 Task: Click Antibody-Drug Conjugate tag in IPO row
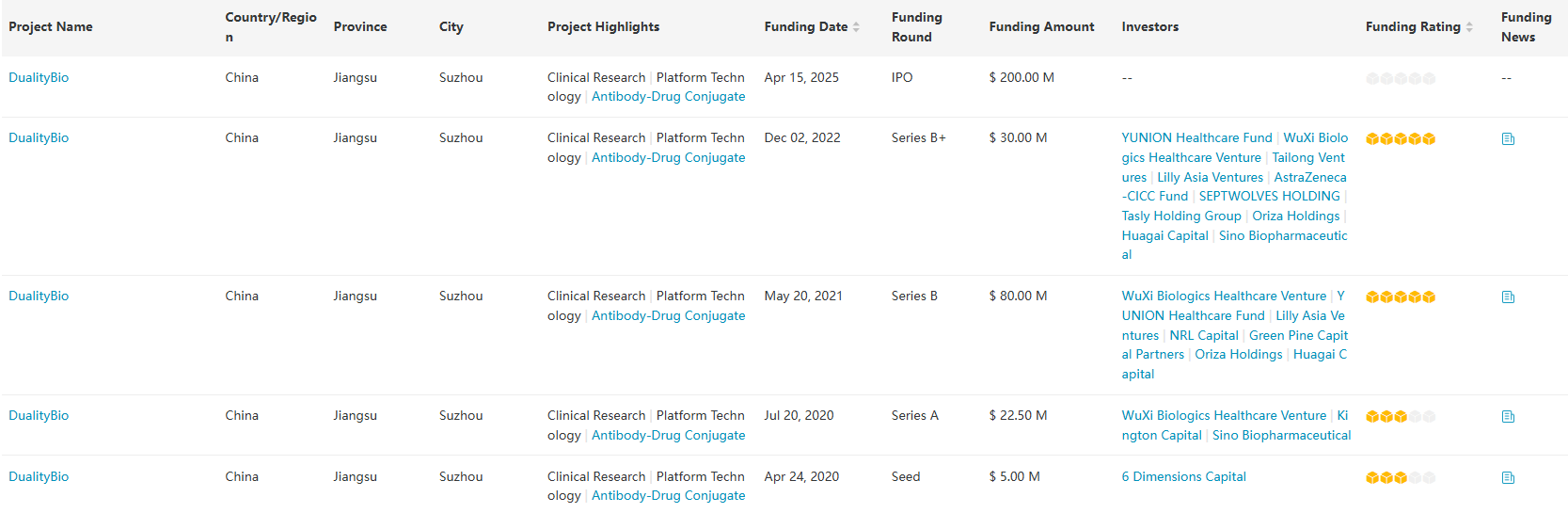pos(668,97)
